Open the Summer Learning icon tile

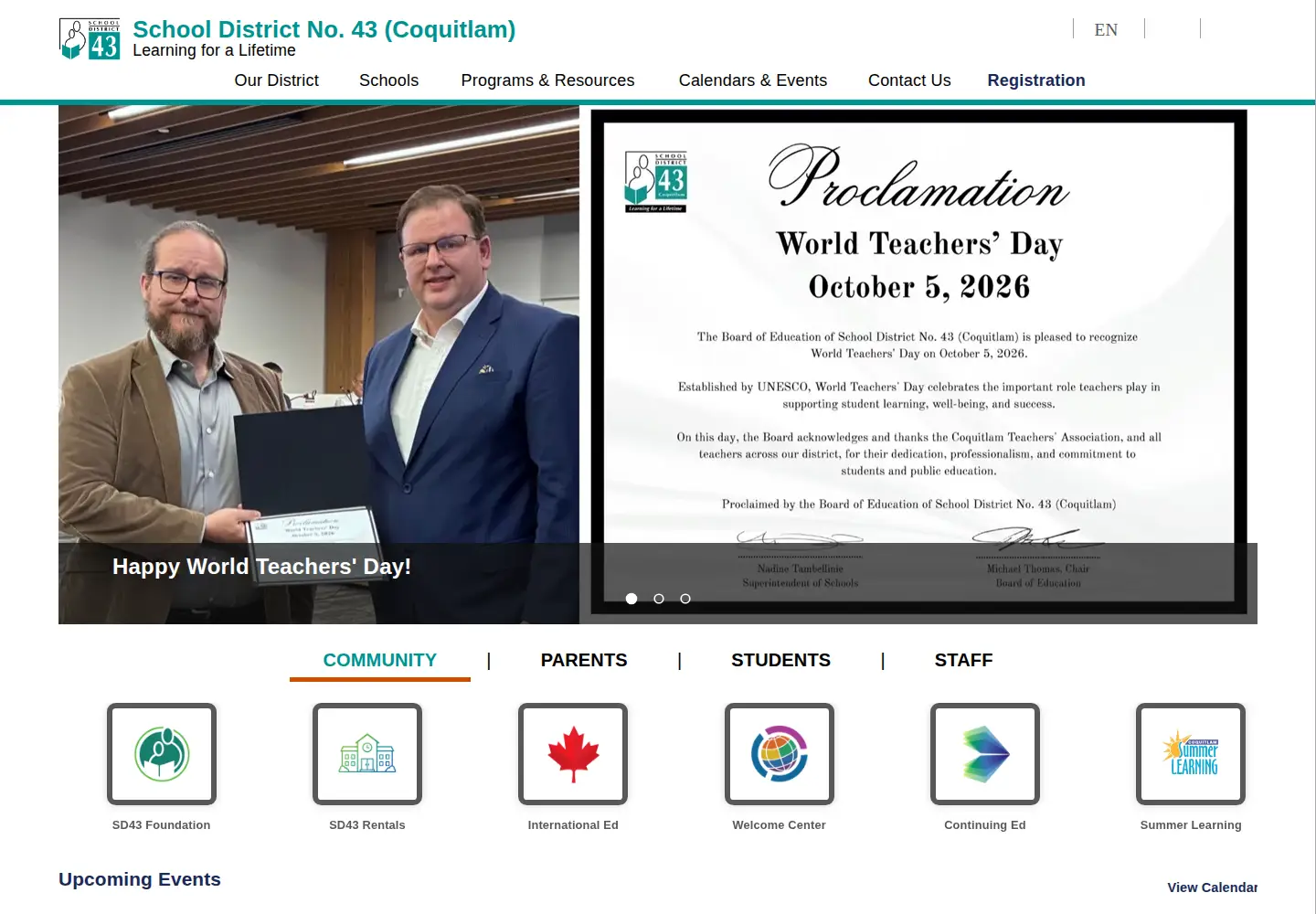(1191, 754)
